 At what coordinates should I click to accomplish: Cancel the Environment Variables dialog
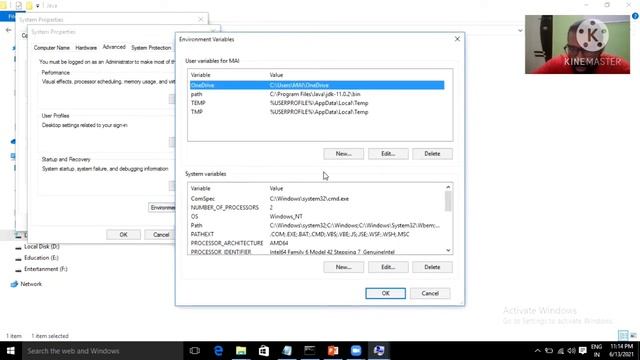click(x=430, y=293)
